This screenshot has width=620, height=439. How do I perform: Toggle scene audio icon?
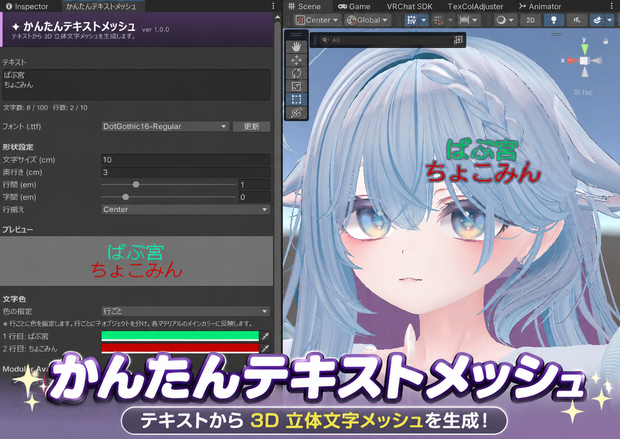pyautogui.click(x=577, y=20)
